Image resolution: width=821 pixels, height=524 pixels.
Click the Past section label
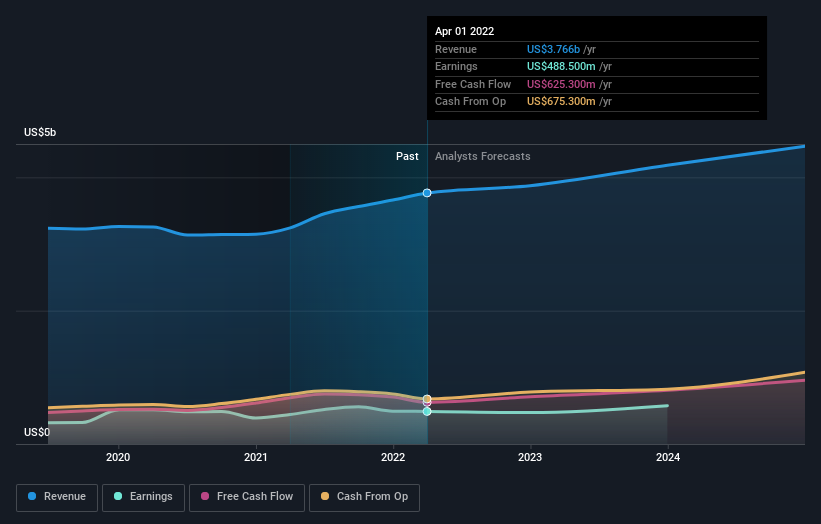tap(407, 157)
